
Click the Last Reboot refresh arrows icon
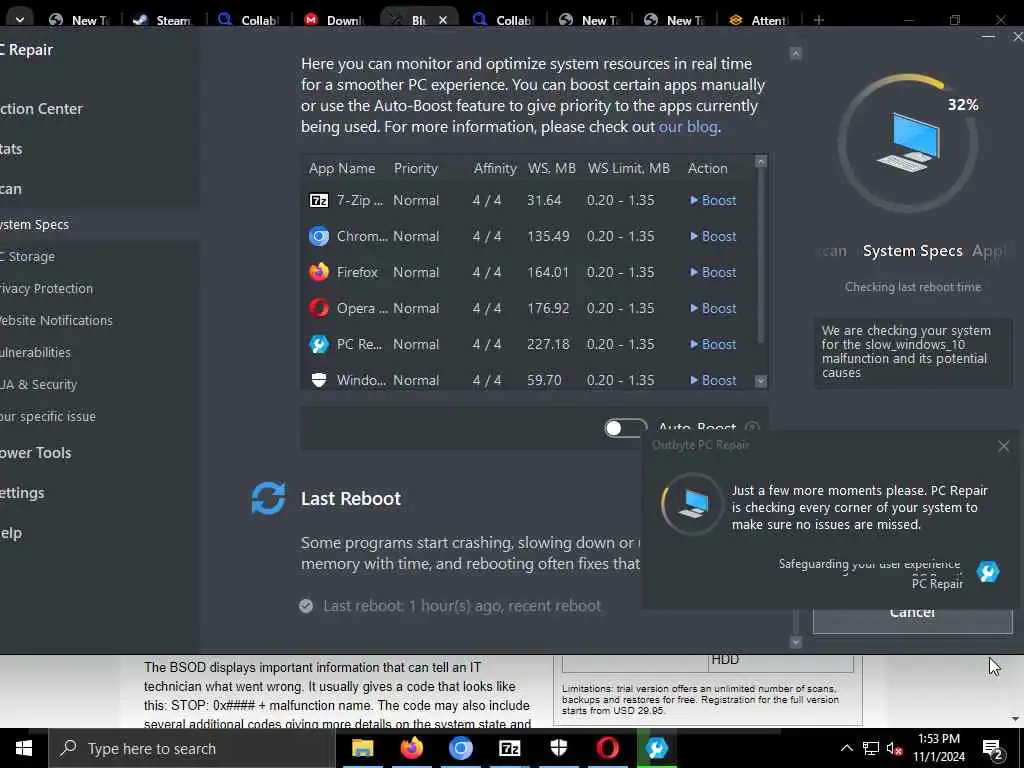click(268, 498)
